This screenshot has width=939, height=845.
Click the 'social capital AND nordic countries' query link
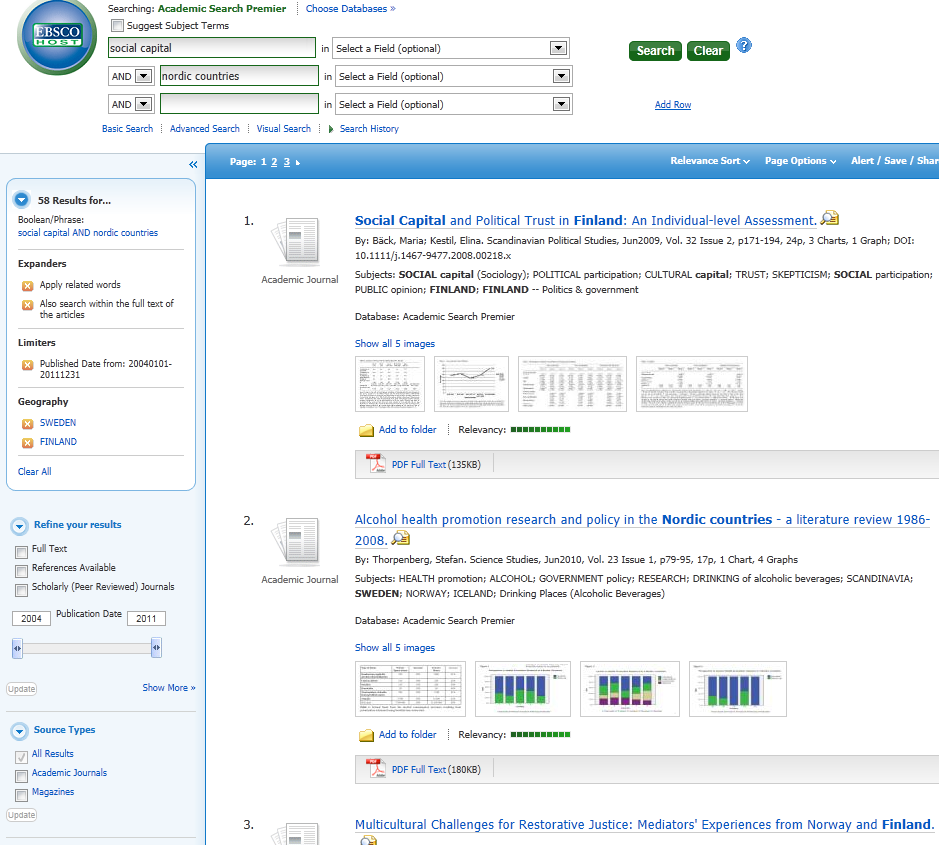[88, 233]
